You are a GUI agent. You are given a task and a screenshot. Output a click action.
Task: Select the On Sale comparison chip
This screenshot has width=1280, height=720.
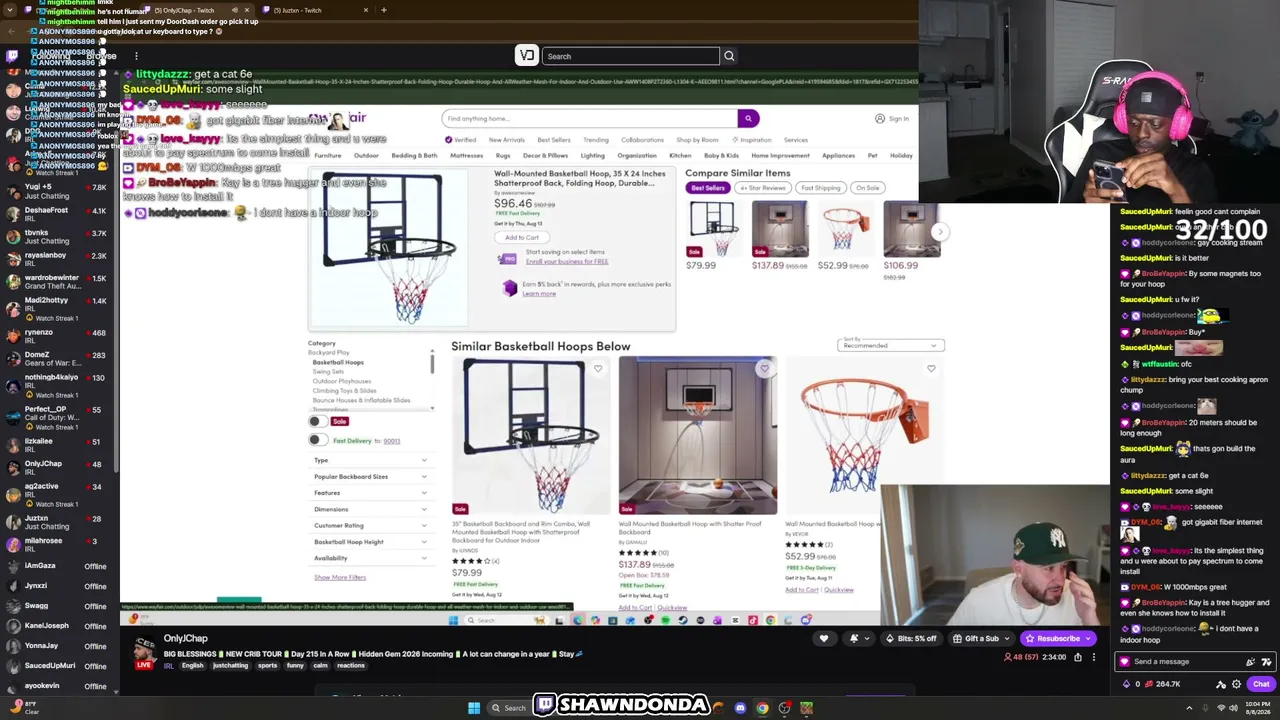pyautogui.click(x=867, y=188)
